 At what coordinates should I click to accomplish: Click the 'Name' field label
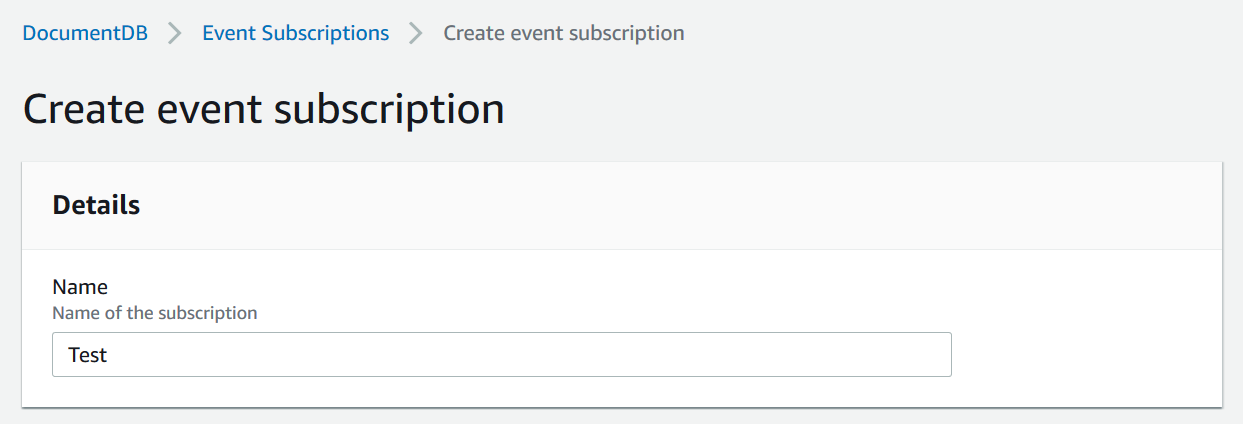point(80,287)
